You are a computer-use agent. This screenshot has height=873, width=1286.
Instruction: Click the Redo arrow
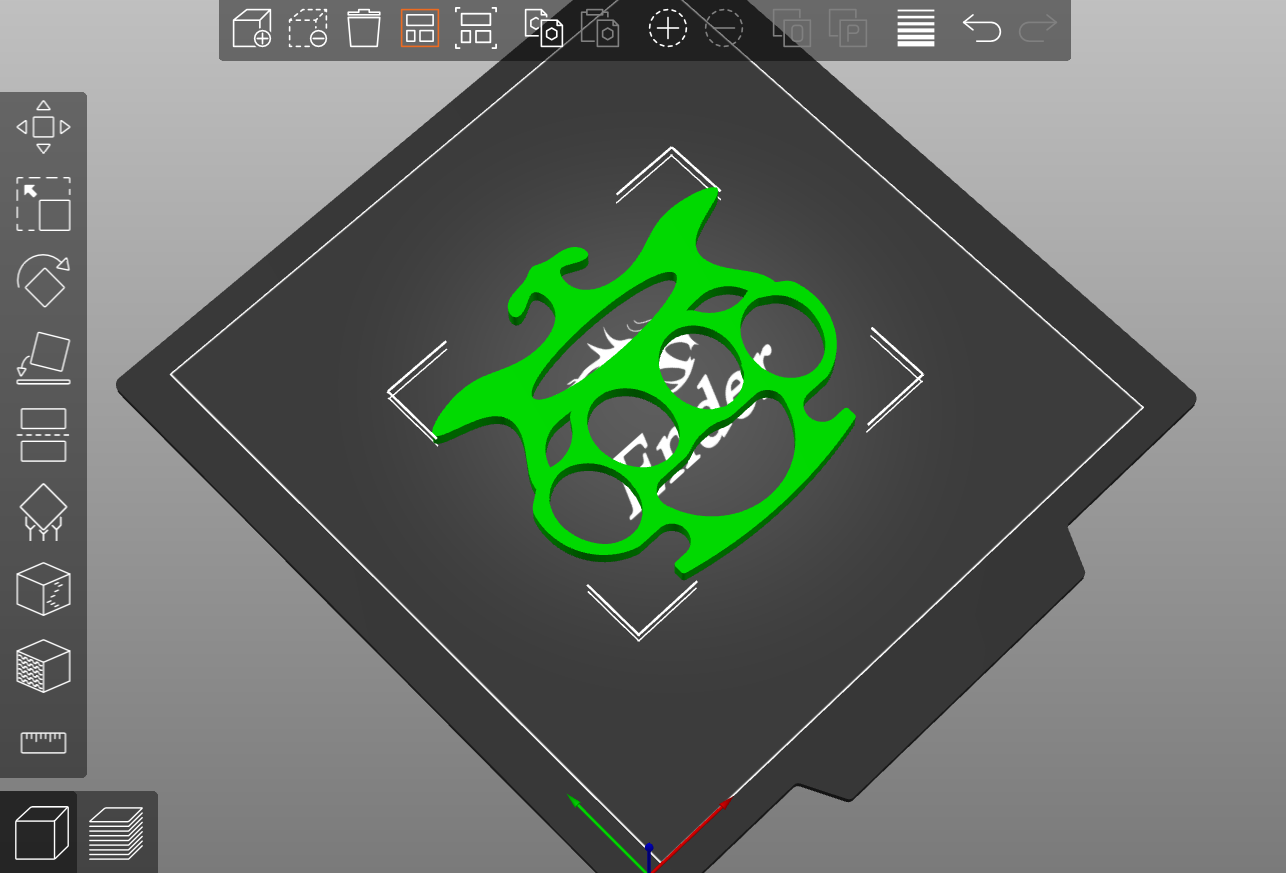[1038, 28]
